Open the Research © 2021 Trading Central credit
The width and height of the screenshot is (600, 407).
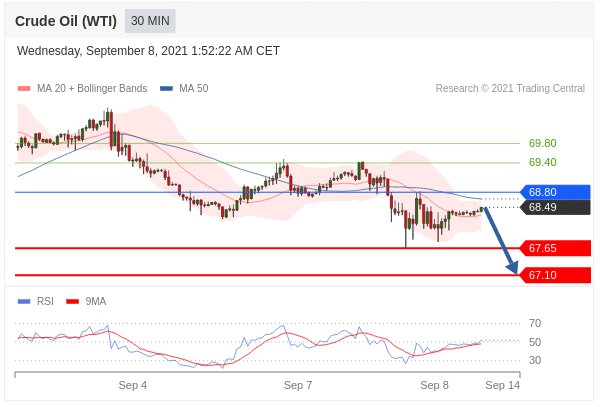click(x=510, y=89)
